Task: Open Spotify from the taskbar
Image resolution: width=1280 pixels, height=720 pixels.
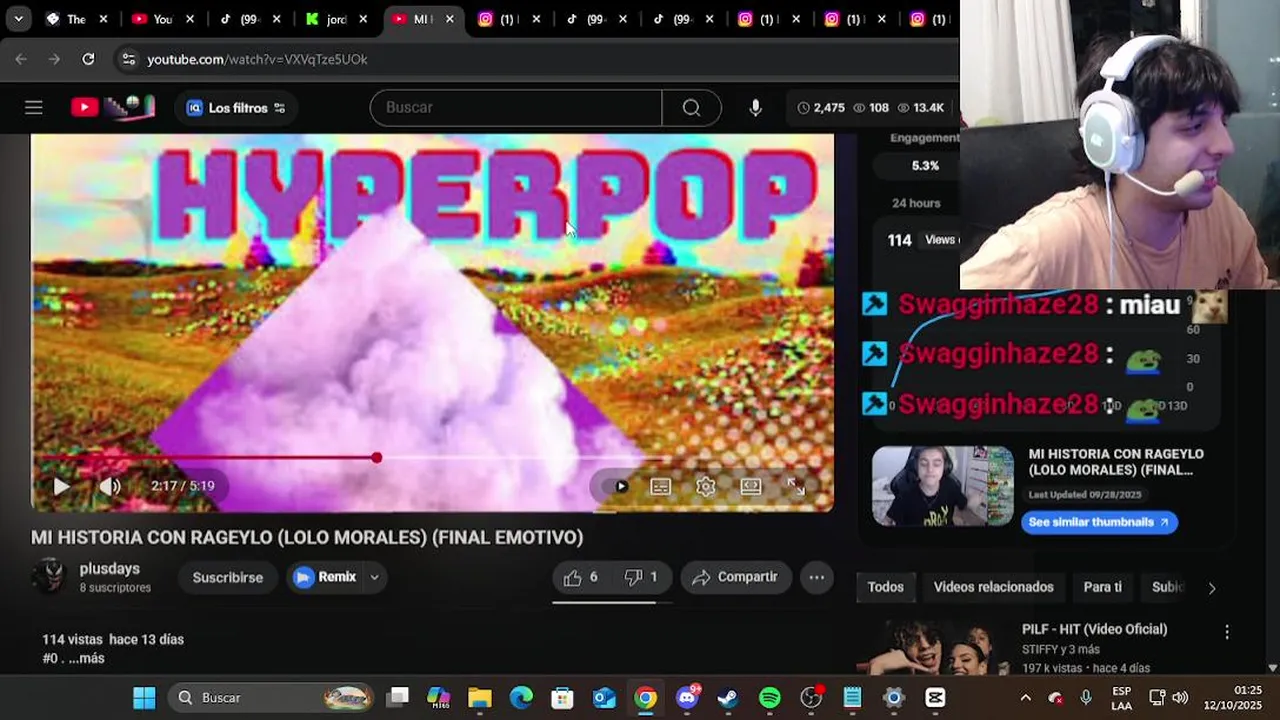Action: pos(769,697)
